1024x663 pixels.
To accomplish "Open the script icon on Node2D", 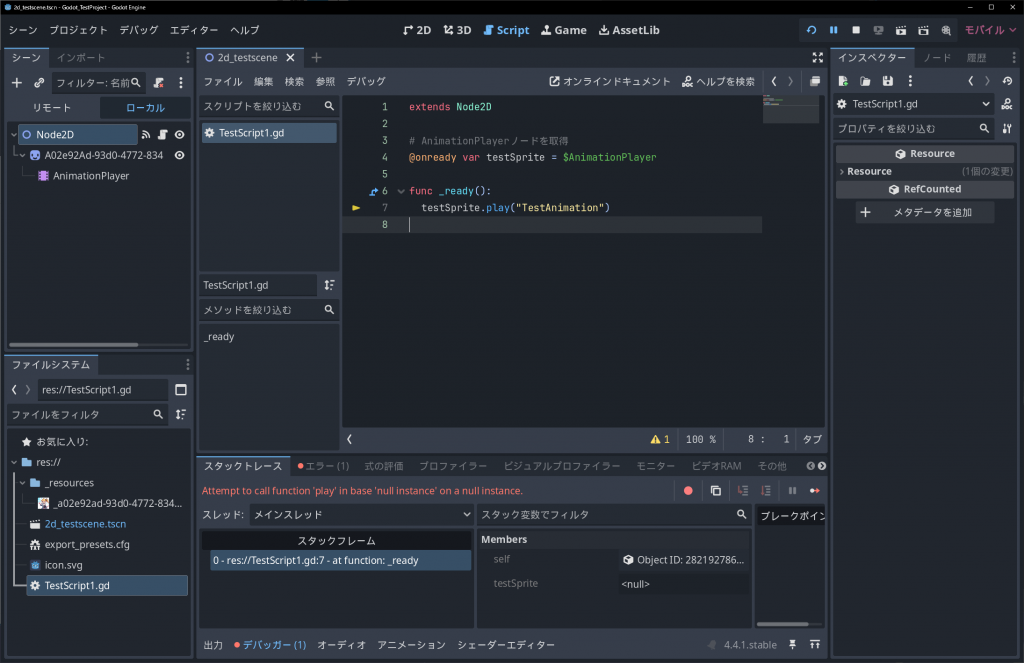I will pyautogui.click(x=163, y=134).
